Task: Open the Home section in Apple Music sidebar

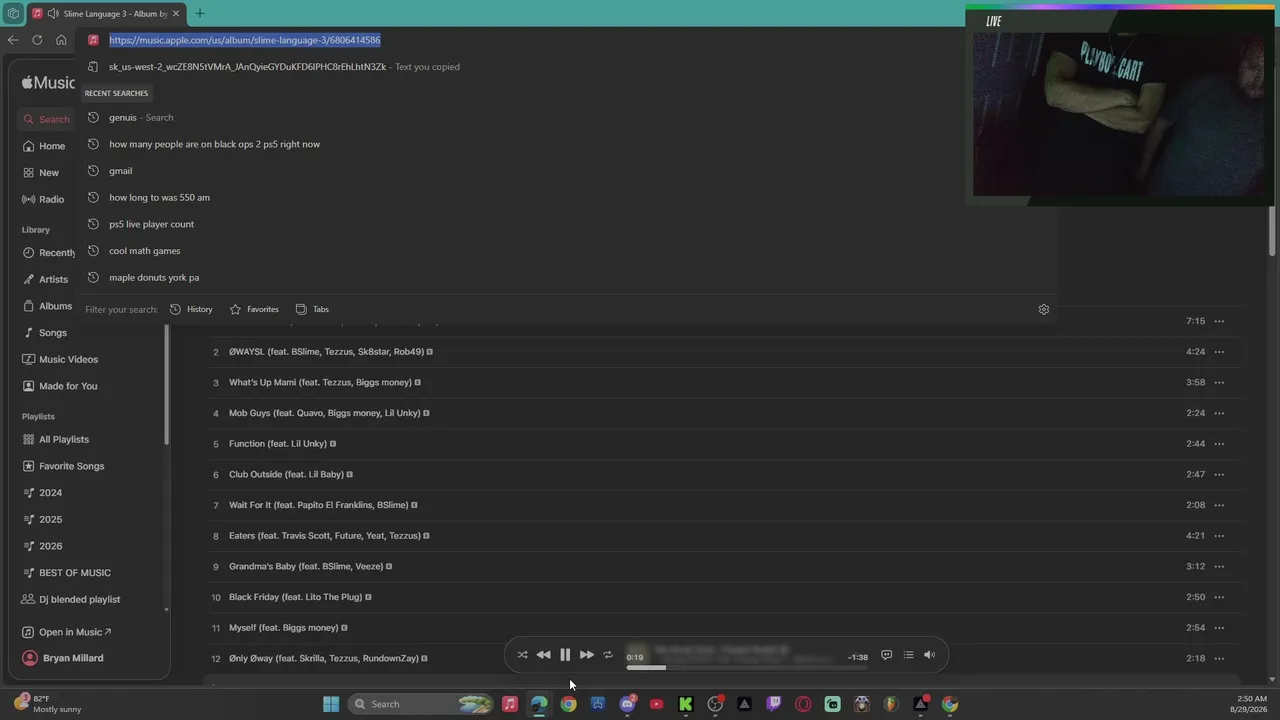Action: [44, 146]
